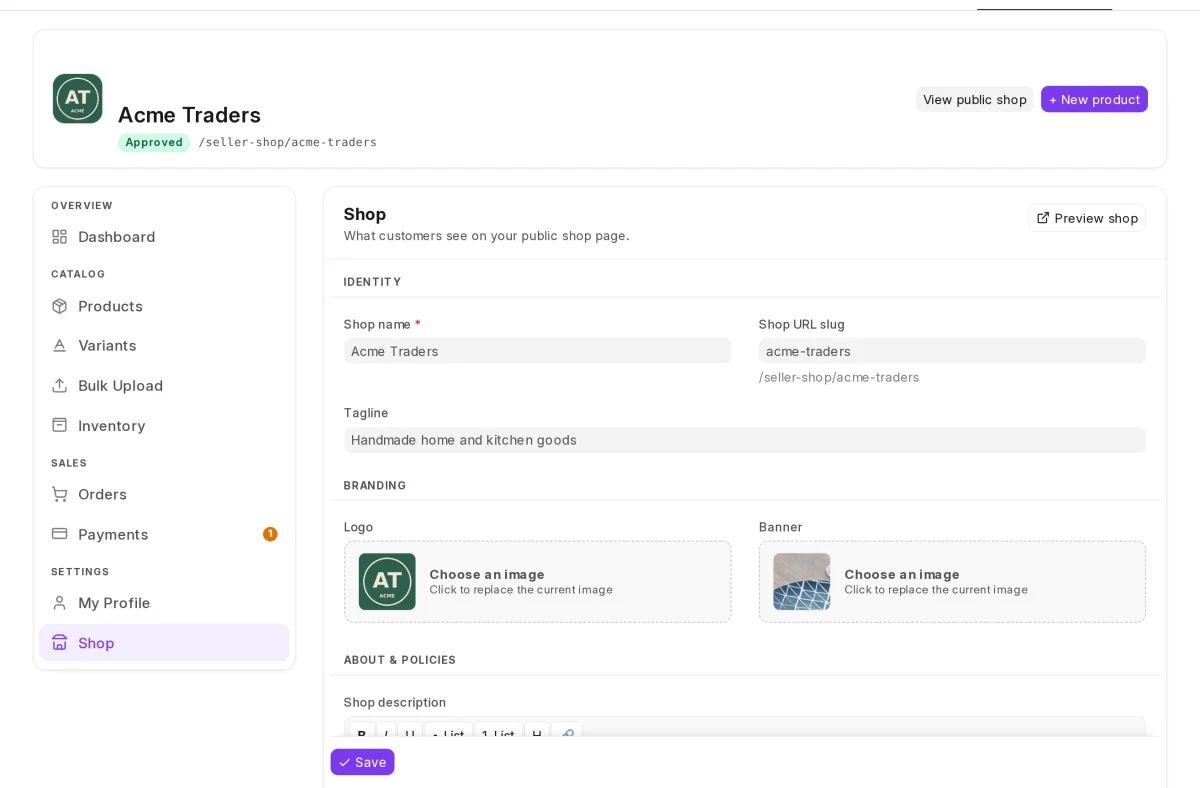Click the green Approved status badge
The height and width of the screenshot is (788, 1200).
(154, 142)
